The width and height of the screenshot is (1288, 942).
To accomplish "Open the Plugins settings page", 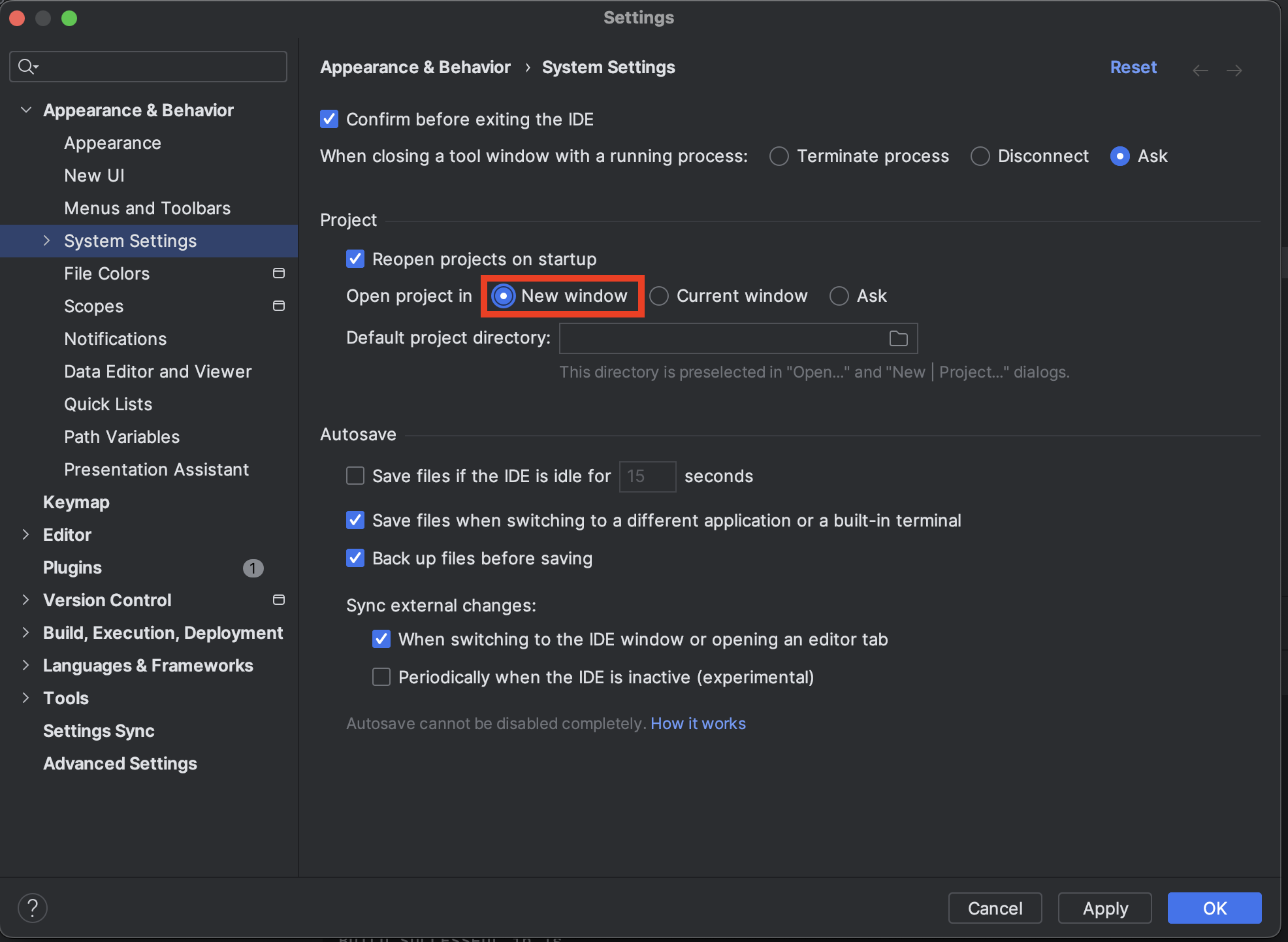I will point(72,567).
